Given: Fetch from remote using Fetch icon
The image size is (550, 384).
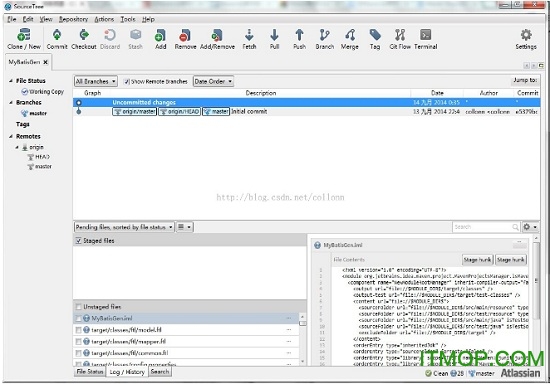Looking at the screenshot, I should (x=249, y=39).
